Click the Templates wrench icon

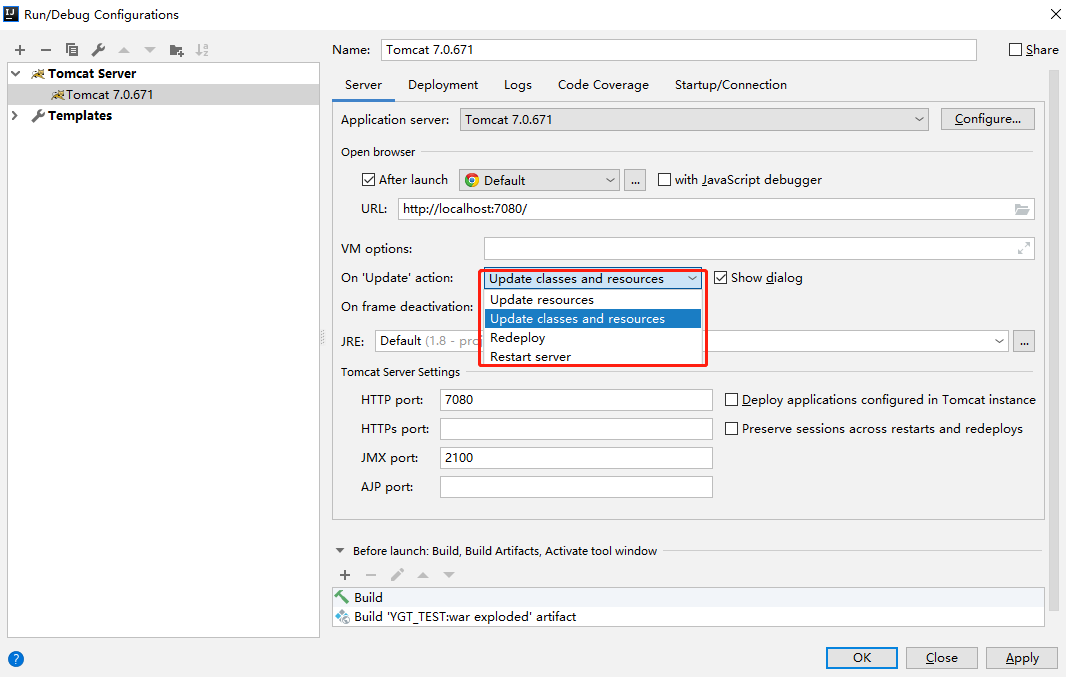38,116
